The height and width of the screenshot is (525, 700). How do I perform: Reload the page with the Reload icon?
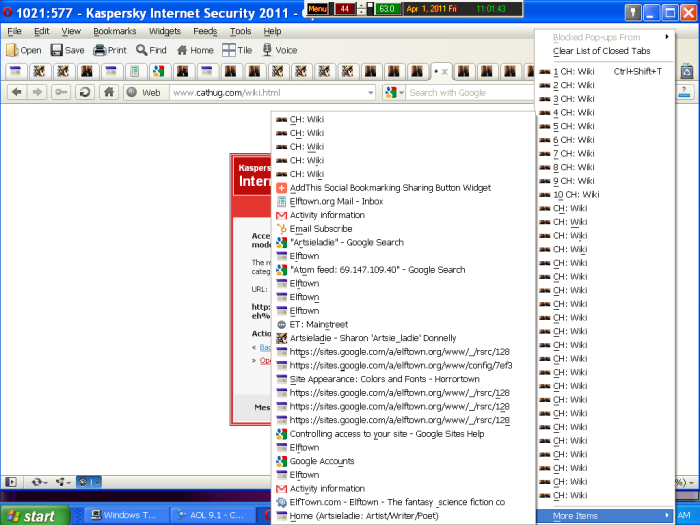pos(84,92)
